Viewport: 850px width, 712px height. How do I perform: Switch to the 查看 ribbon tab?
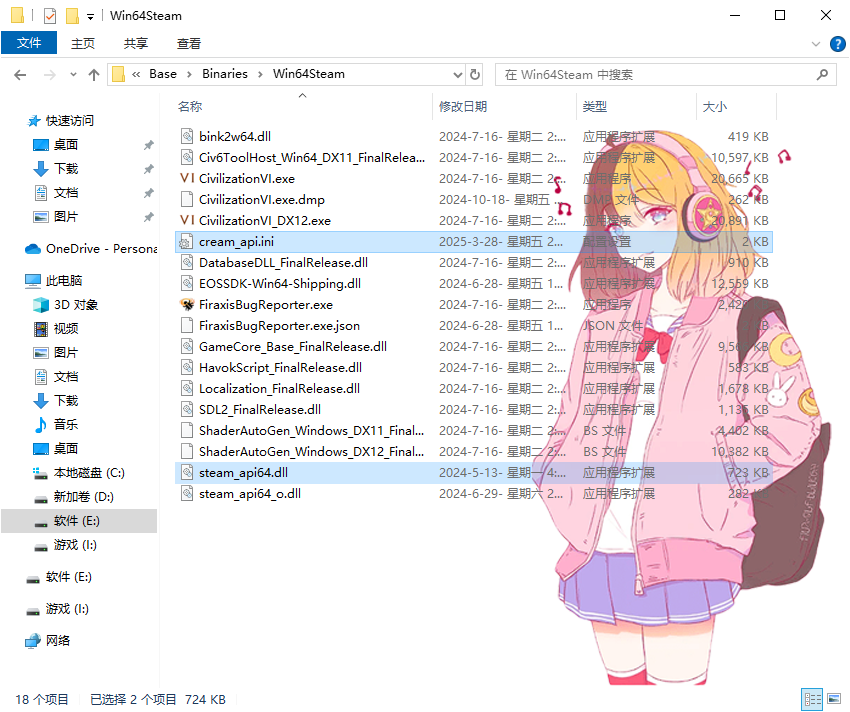189,43
